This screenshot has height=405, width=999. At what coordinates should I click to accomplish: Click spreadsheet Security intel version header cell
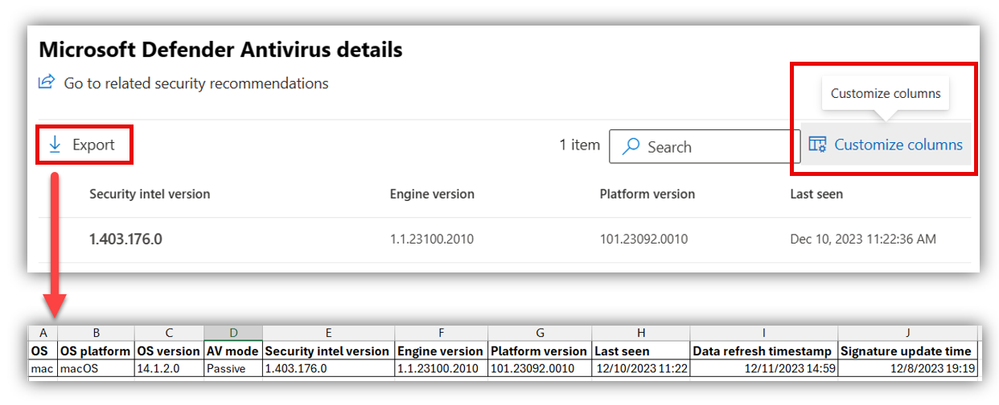[328, 351]
